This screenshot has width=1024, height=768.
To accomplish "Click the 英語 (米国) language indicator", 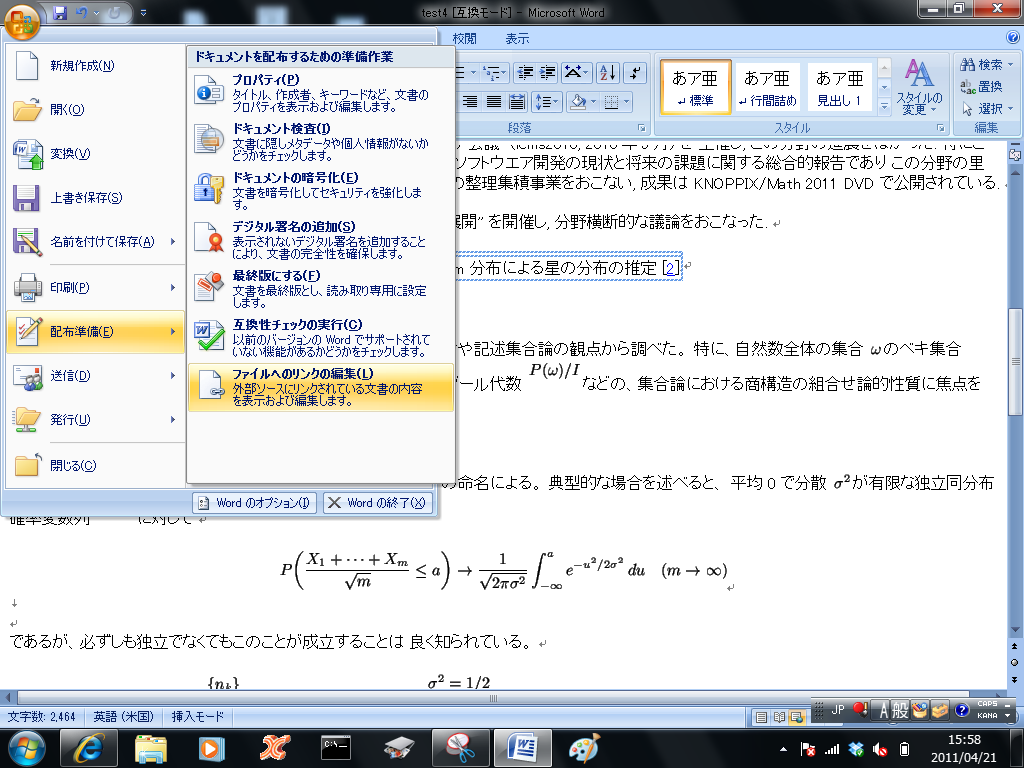I will tap(123, 717).
